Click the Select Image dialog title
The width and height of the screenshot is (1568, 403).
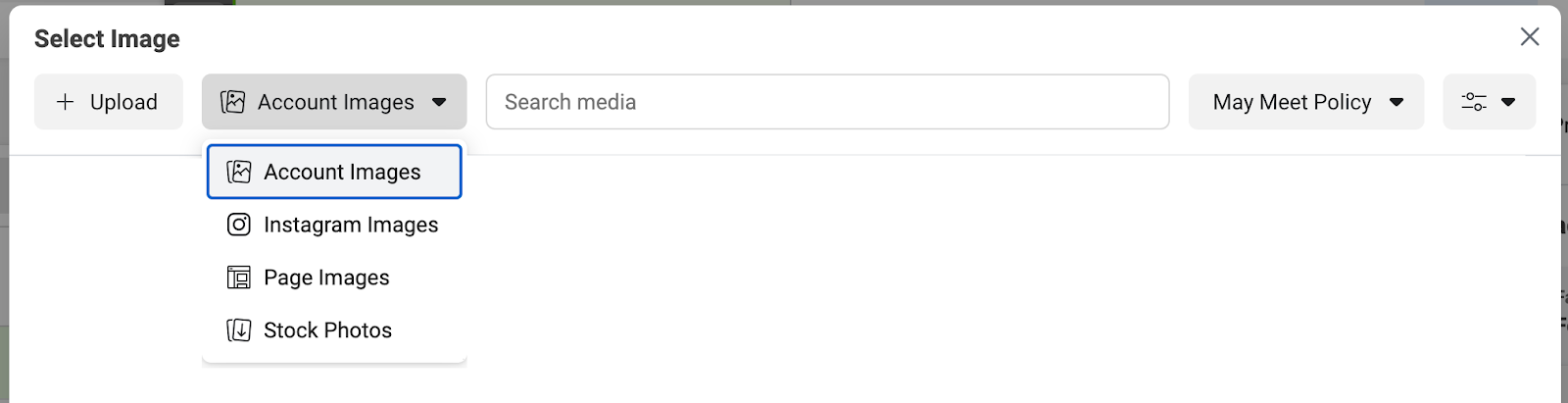[x=107, y=39]
